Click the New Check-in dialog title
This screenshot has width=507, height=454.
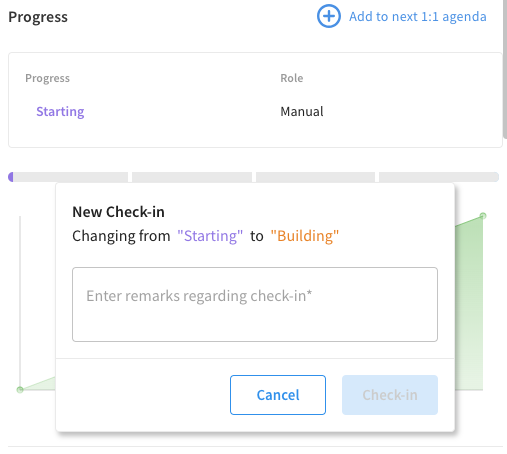pos(118,212)
